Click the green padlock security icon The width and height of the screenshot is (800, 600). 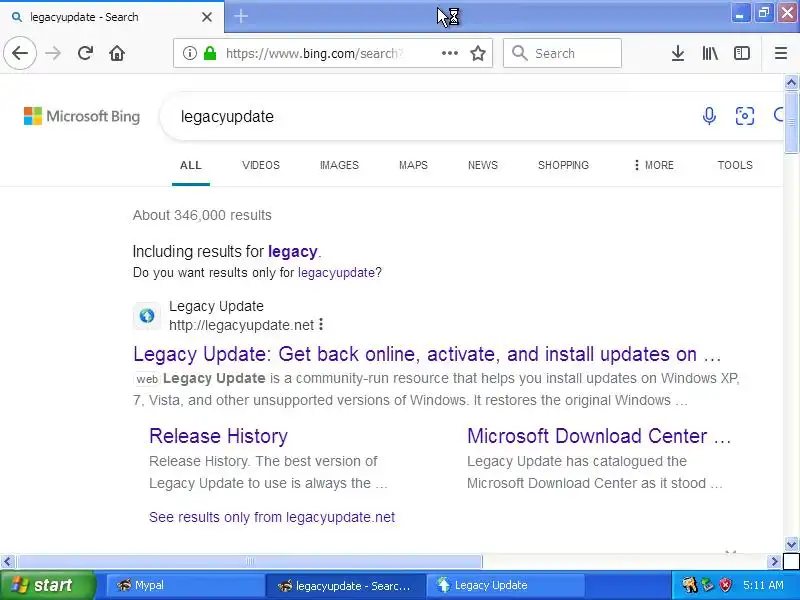click(x=210, y=53)
